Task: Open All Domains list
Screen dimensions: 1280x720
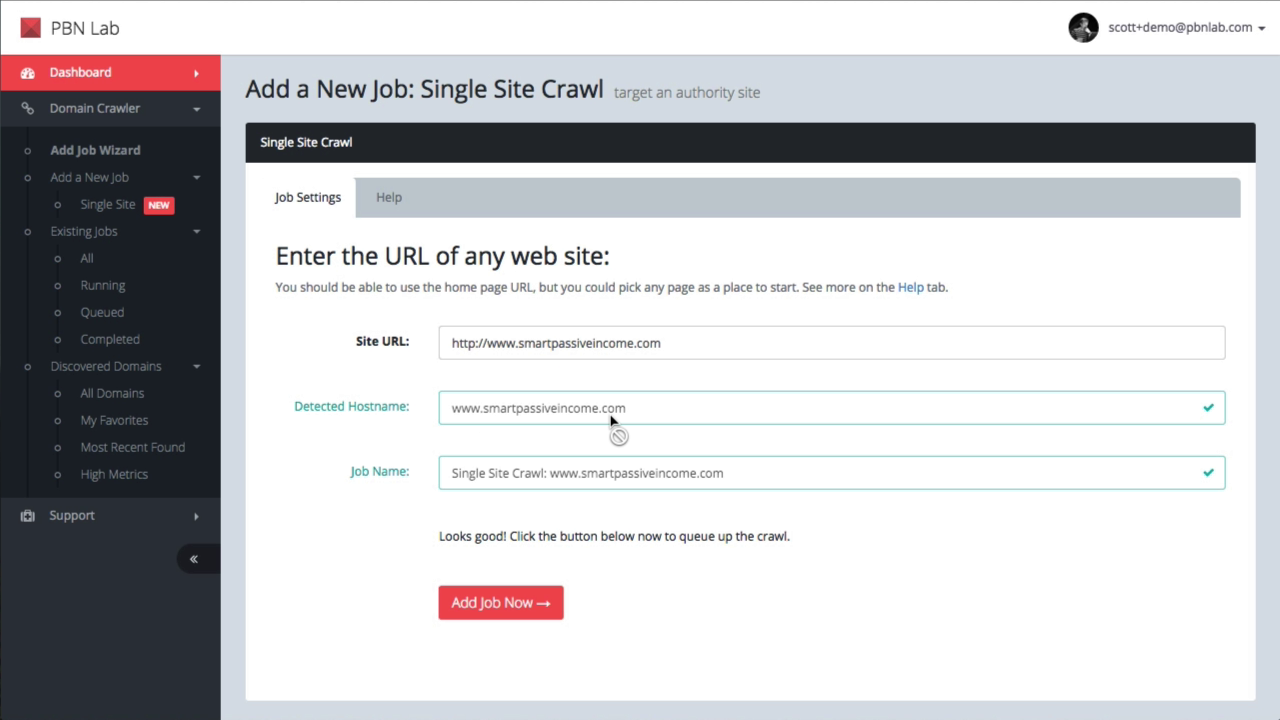Action: coord(112,394)
